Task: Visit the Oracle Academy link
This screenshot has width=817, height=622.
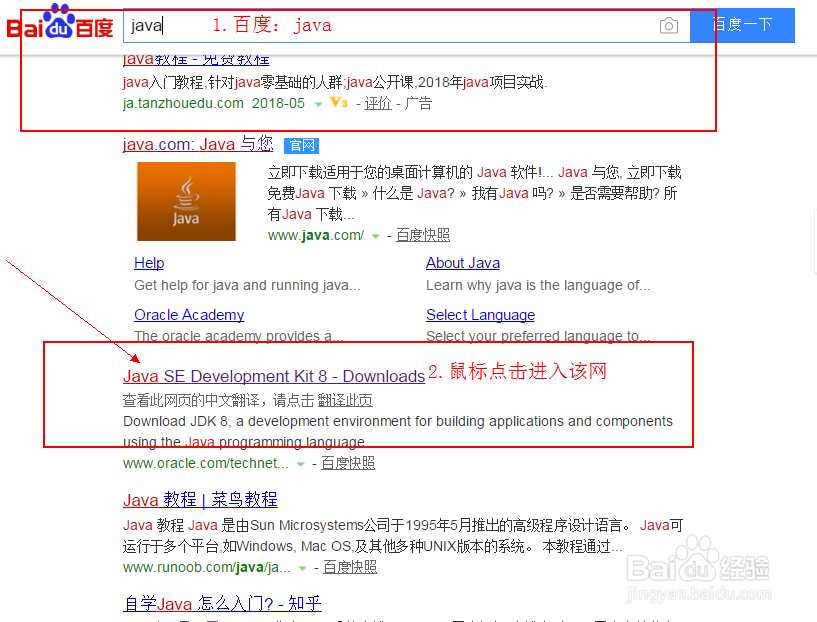Action: point(189,314)
